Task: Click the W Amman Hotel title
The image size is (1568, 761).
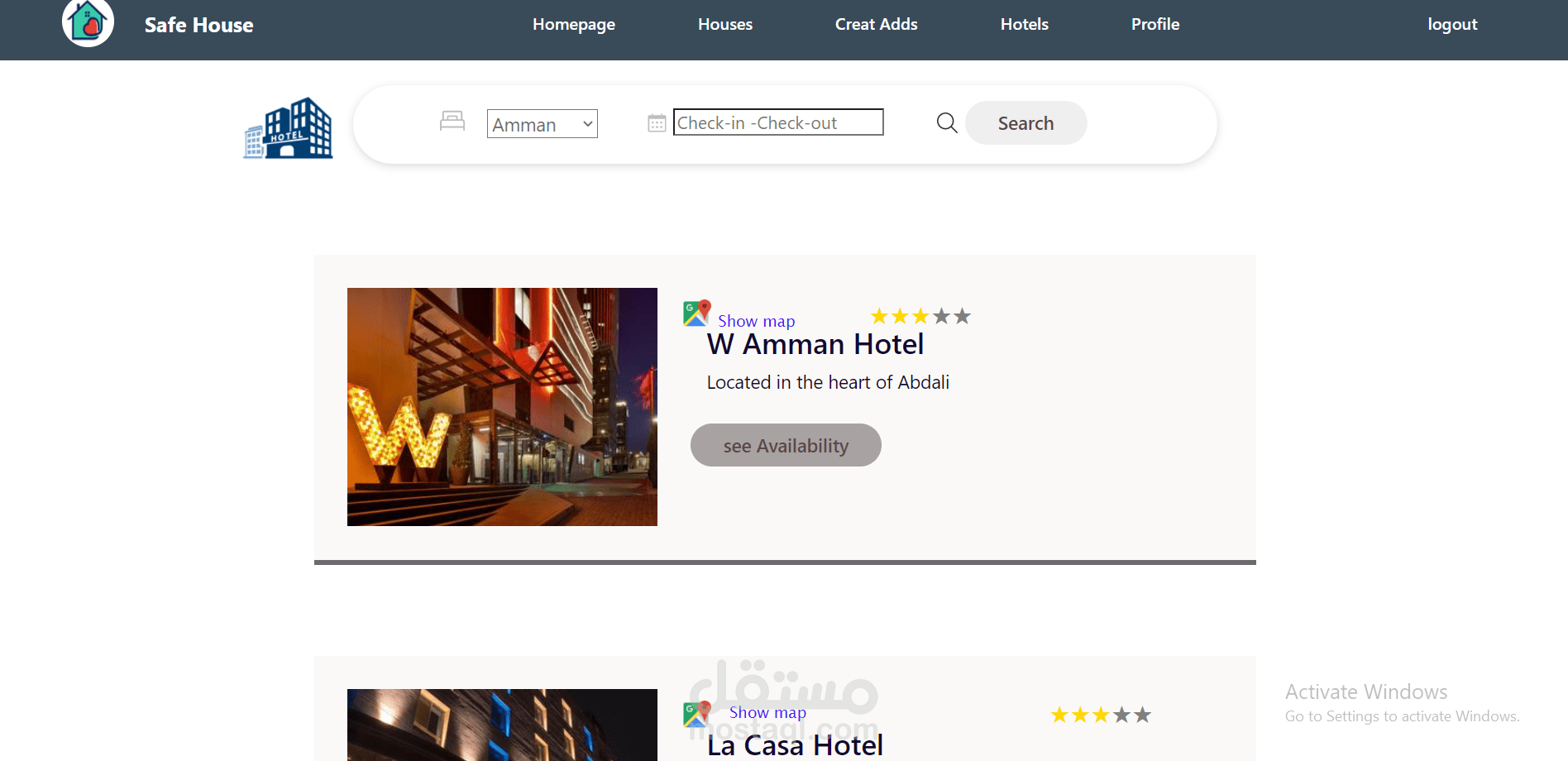Action: pyautogui.click(x=815, y=344)
